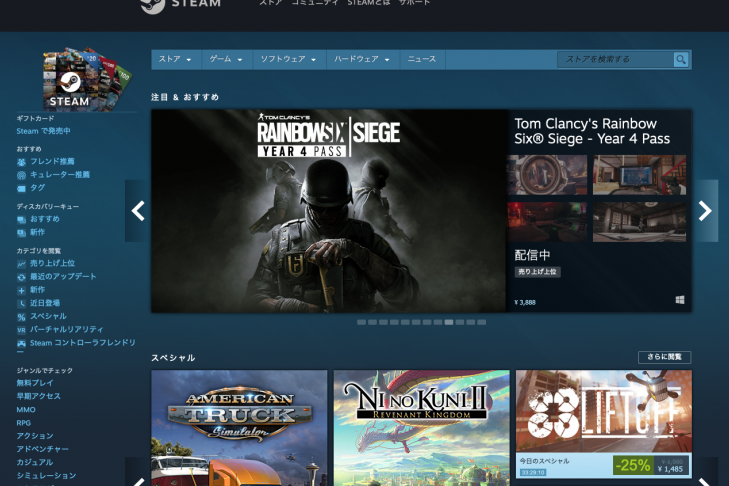View the scope screenshot thumbnail of Siege
The image size is (729, 486).
tap(547, 175)
